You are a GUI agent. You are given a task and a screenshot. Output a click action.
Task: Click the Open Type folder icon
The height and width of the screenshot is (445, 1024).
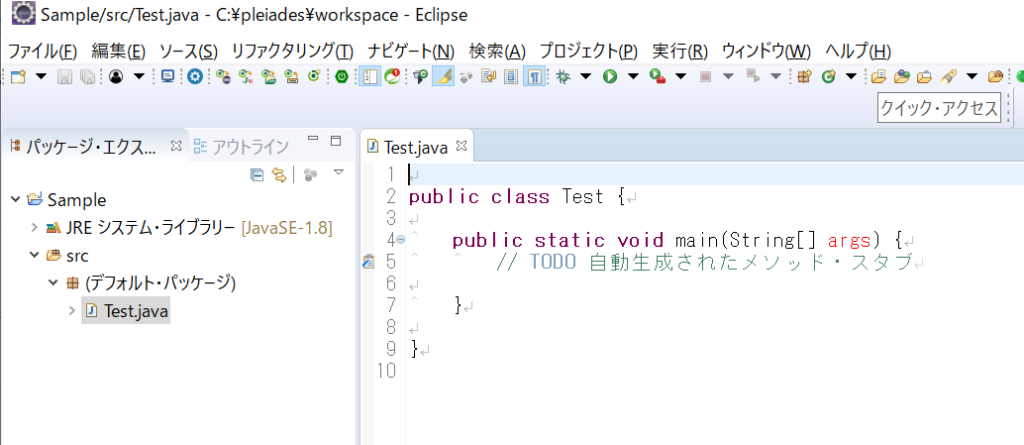coord(879,77)
